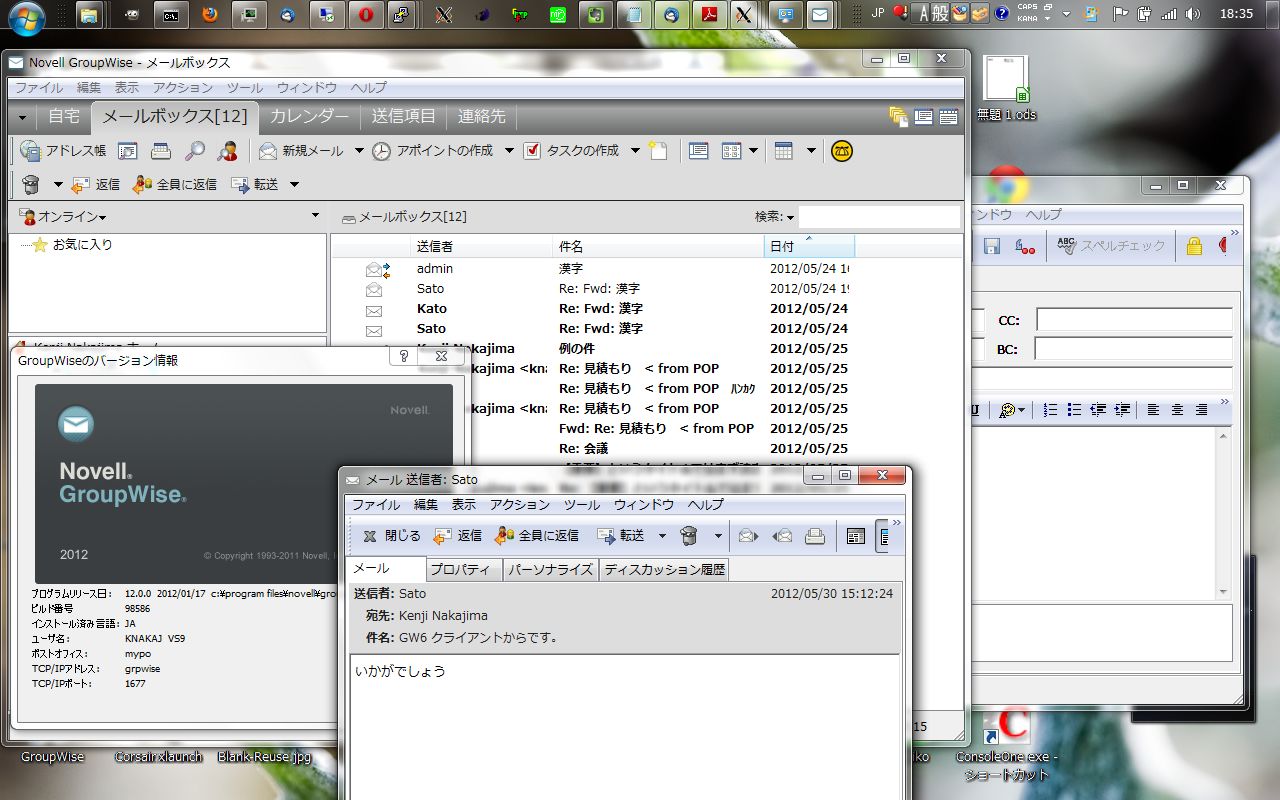Click the proxy user icon in main toolbar
Viewport: 1280px width, 800px height.
(x=228, y=151)
